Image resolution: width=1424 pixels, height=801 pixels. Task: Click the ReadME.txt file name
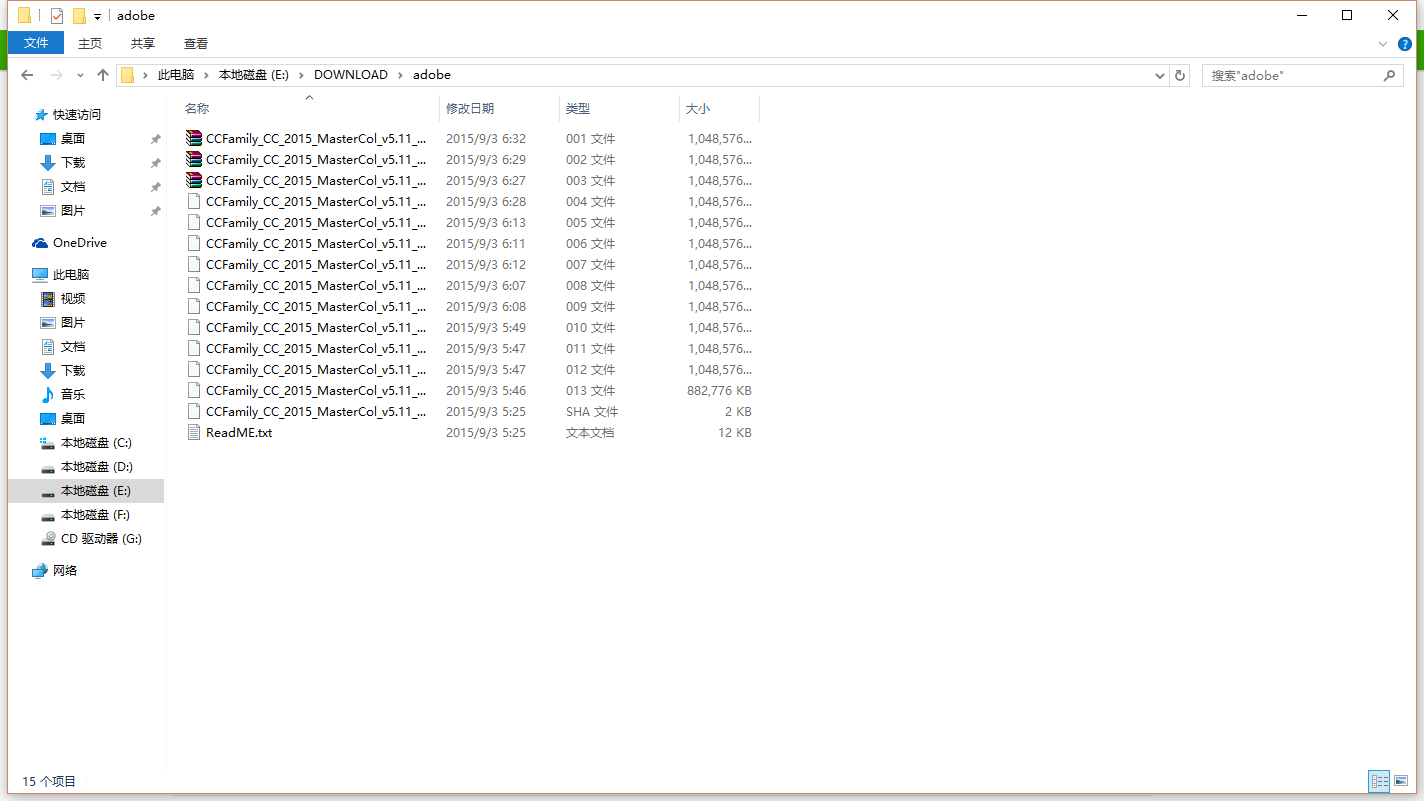click(x=239, y=433)
